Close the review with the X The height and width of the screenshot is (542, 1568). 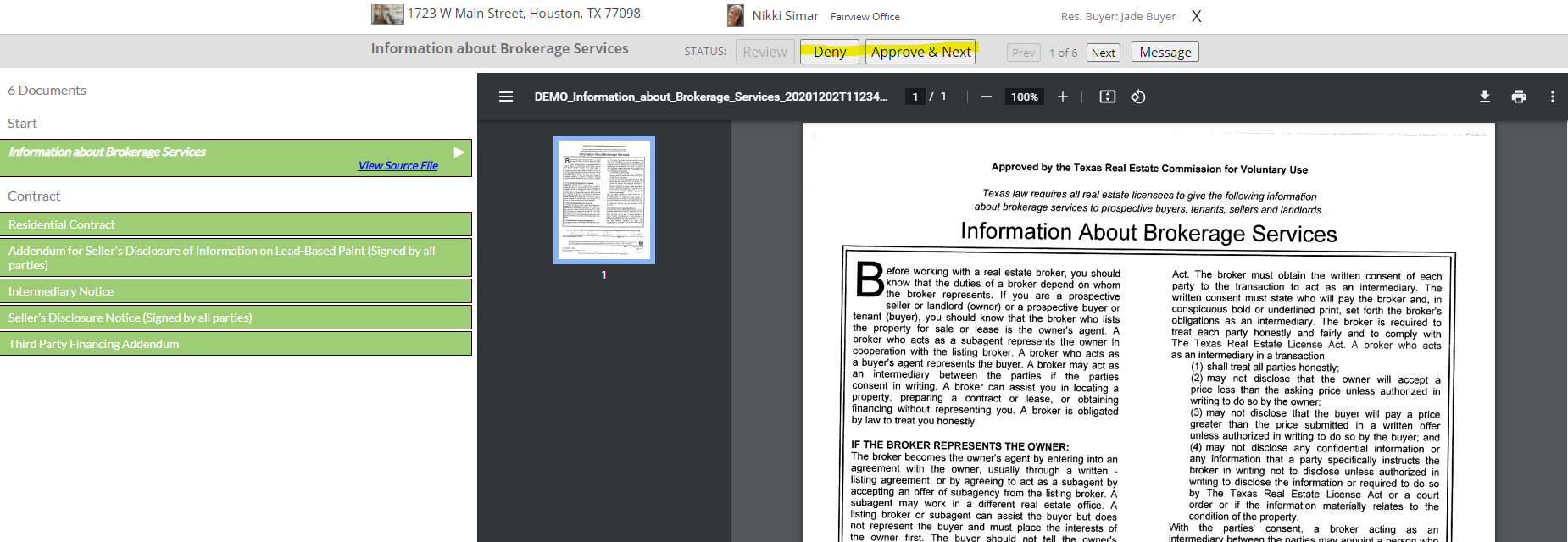pyautogui.click(x=1196, y=16)
